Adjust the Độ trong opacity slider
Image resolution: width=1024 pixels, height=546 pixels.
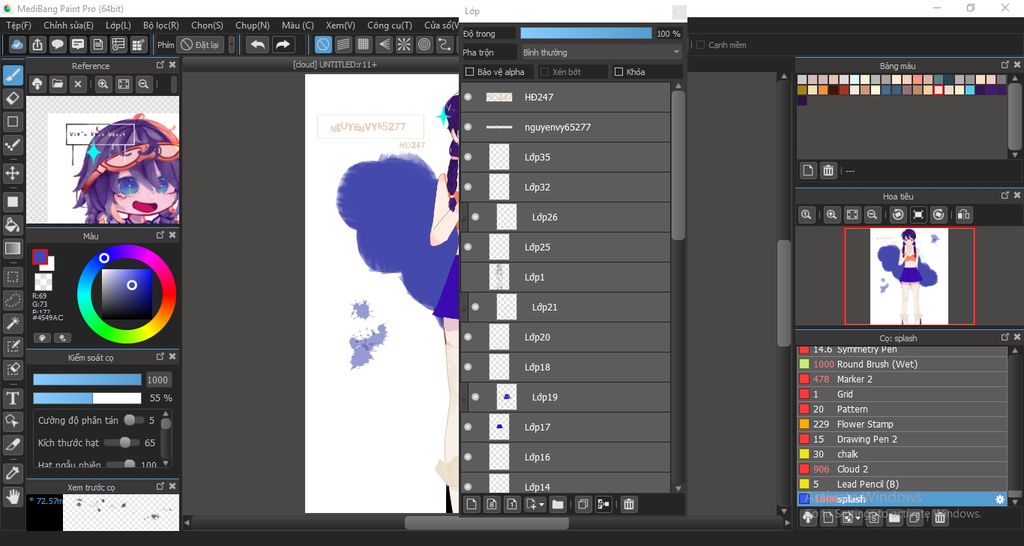coord(586,33)
